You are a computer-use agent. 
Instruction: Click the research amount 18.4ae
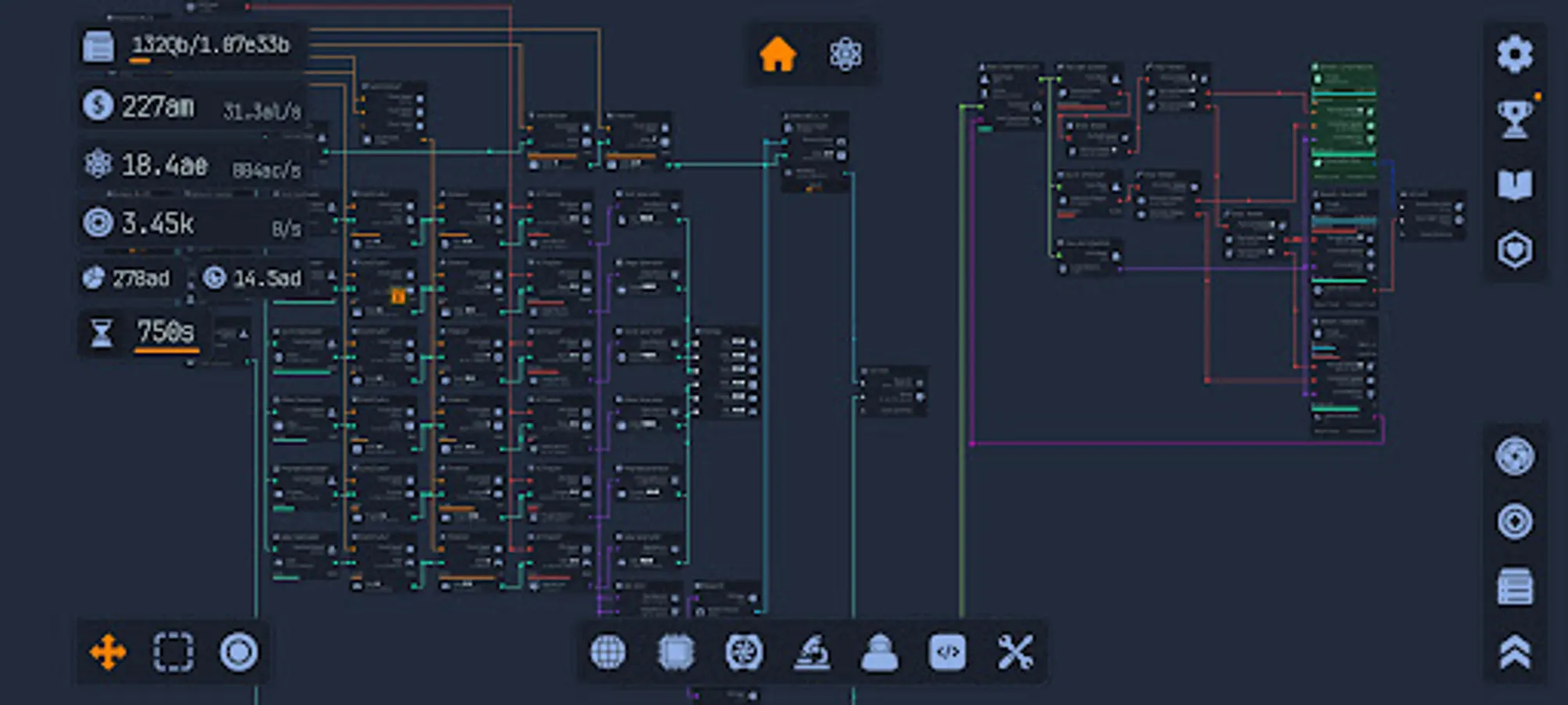[164, 165]
